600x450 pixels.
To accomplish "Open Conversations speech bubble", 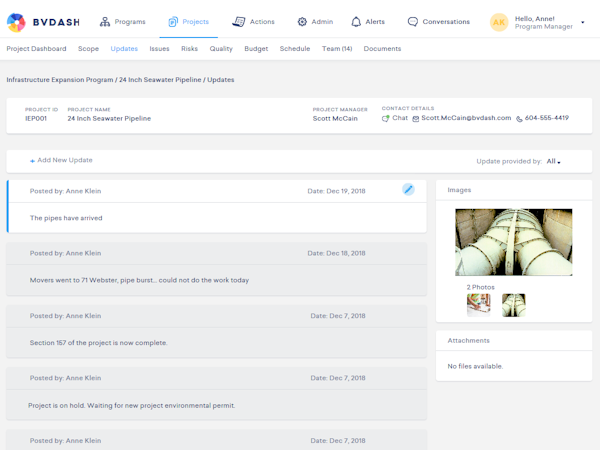I will (413, 22).
